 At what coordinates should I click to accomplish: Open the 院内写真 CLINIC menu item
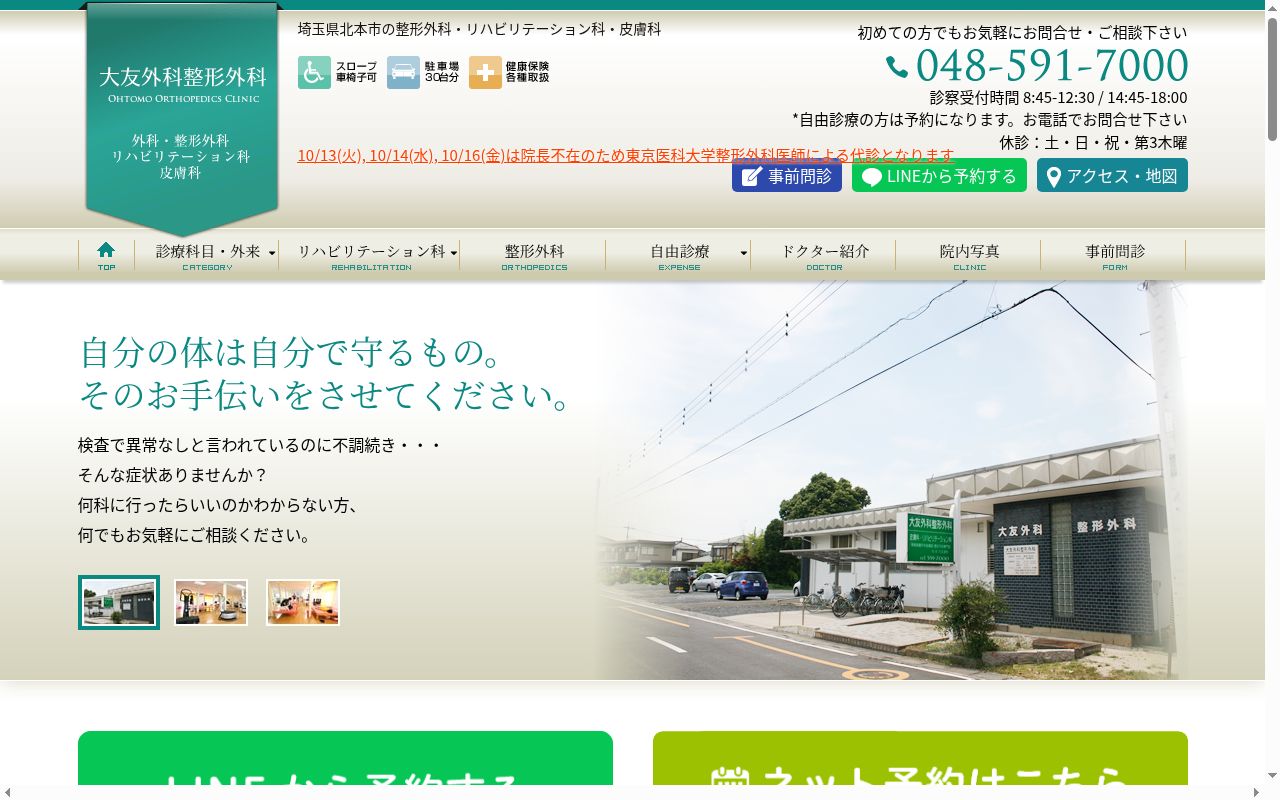(x=969, y=255)
